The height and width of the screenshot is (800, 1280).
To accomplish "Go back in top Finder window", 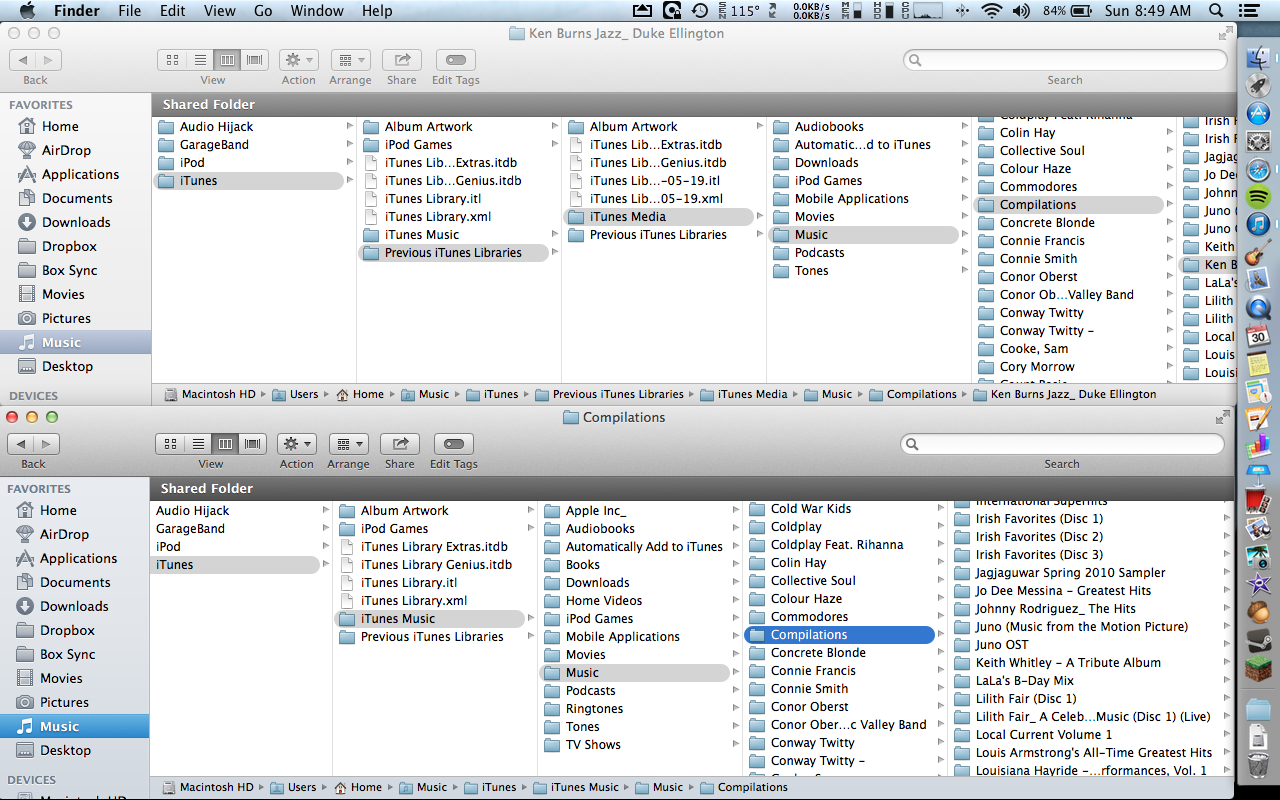I will (x=23, y=60).
